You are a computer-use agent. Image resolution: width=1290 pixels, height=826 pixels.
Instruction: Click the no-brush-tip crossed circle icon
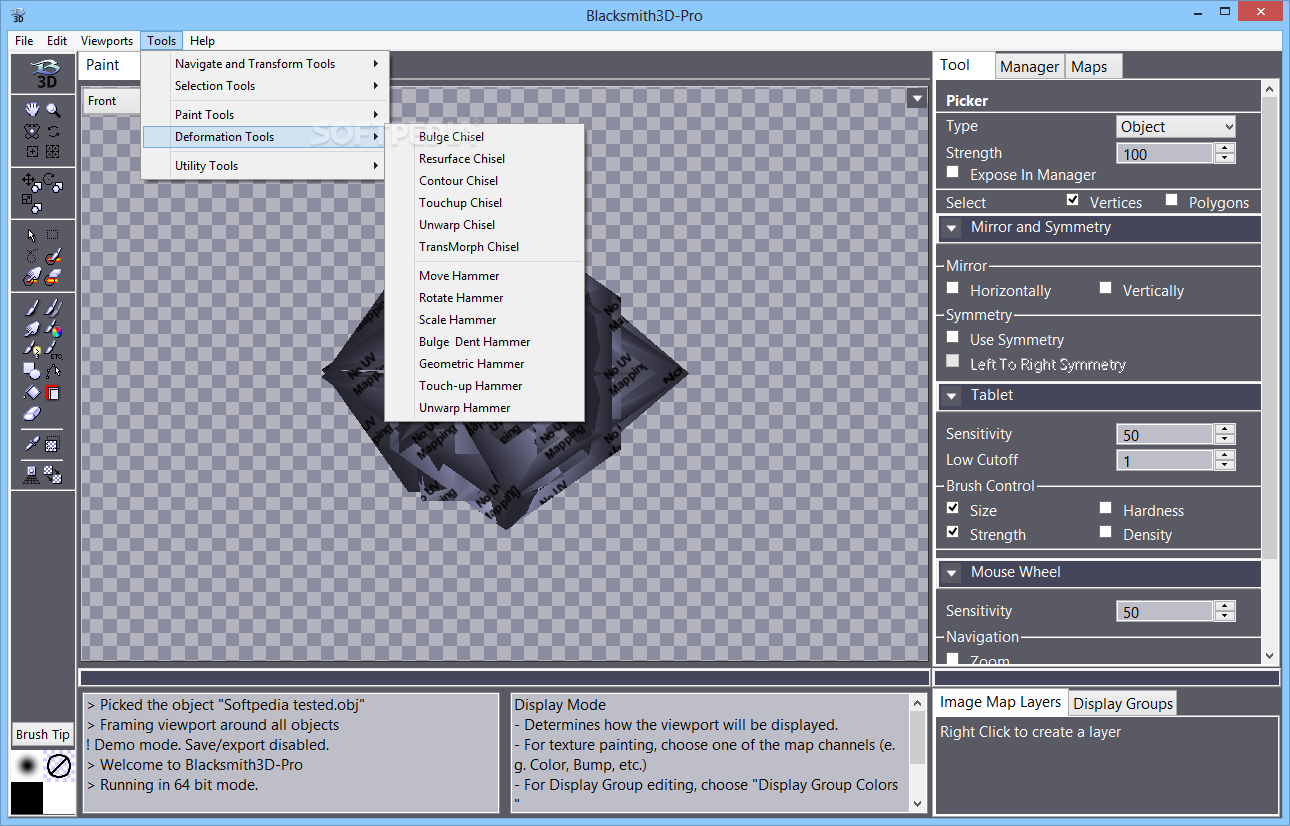click(x=61, y=766)
